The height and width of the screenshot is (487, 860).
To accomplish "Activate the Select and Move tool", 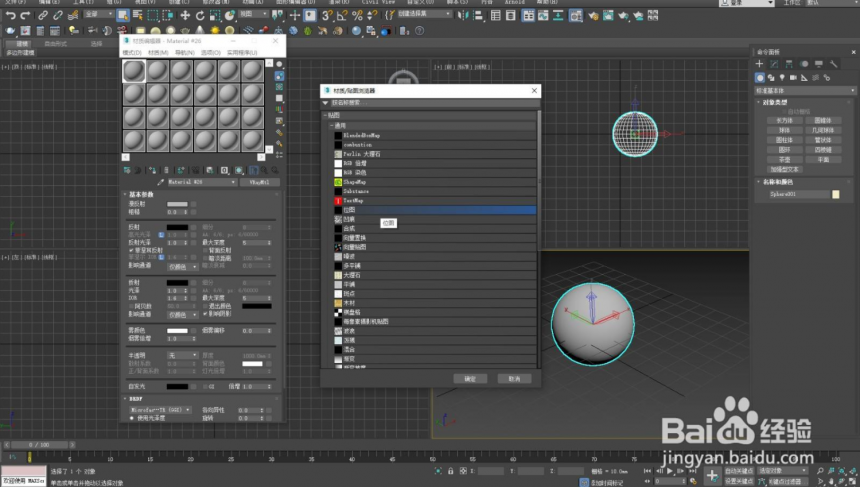I will pos(185,15).
